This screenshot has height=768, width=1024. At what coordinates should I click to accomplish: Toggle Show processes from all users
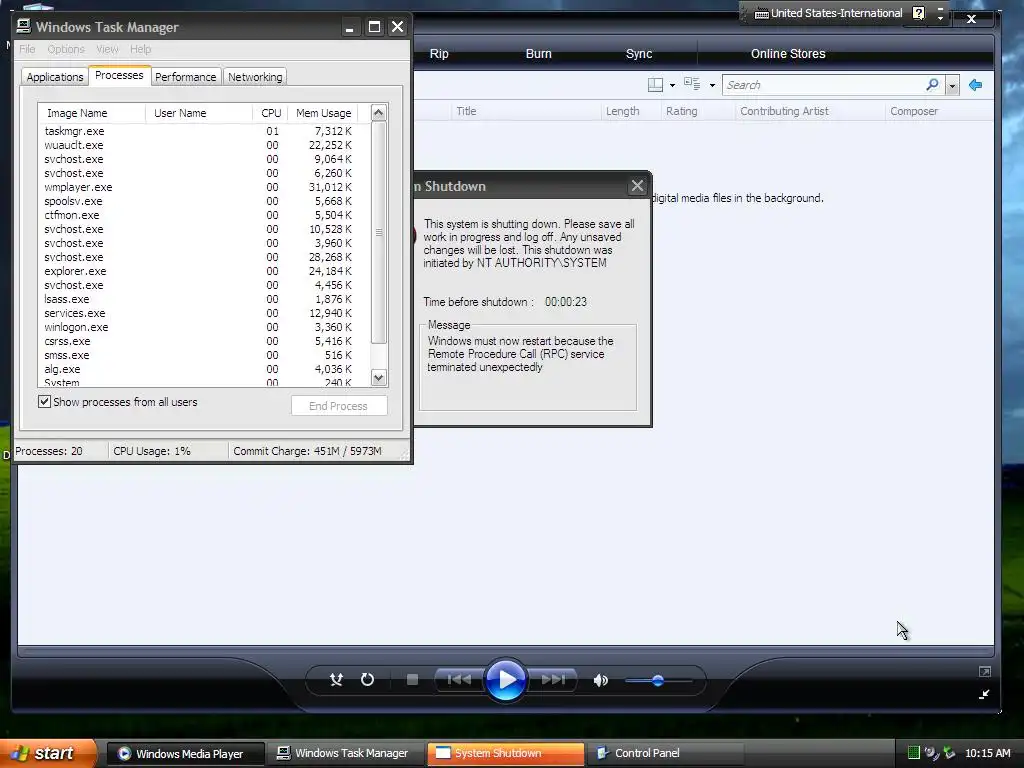[x=44, y=402]
